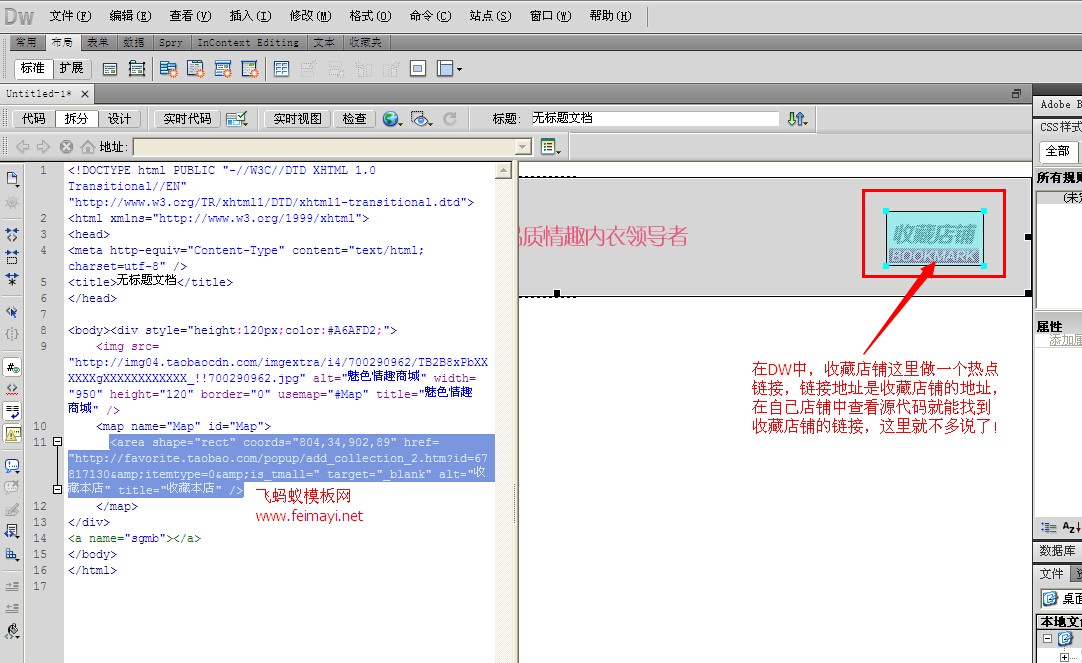Open the code view options icon beside address
The width and height of the screenshot is (1082, 663).
click(x=549, y=146)
